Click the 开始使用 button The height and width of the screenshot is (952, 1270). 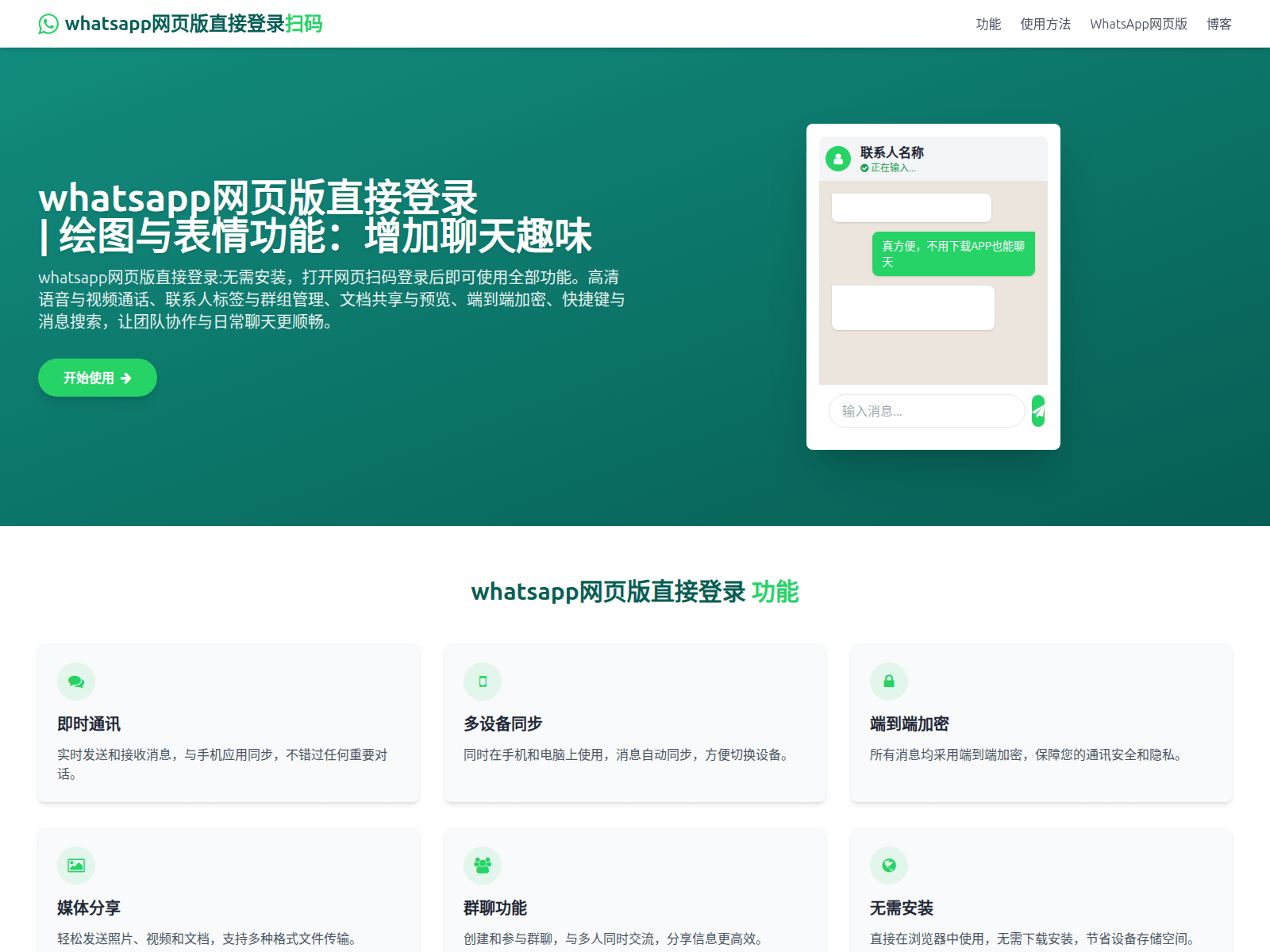click(x=98, y=378)
